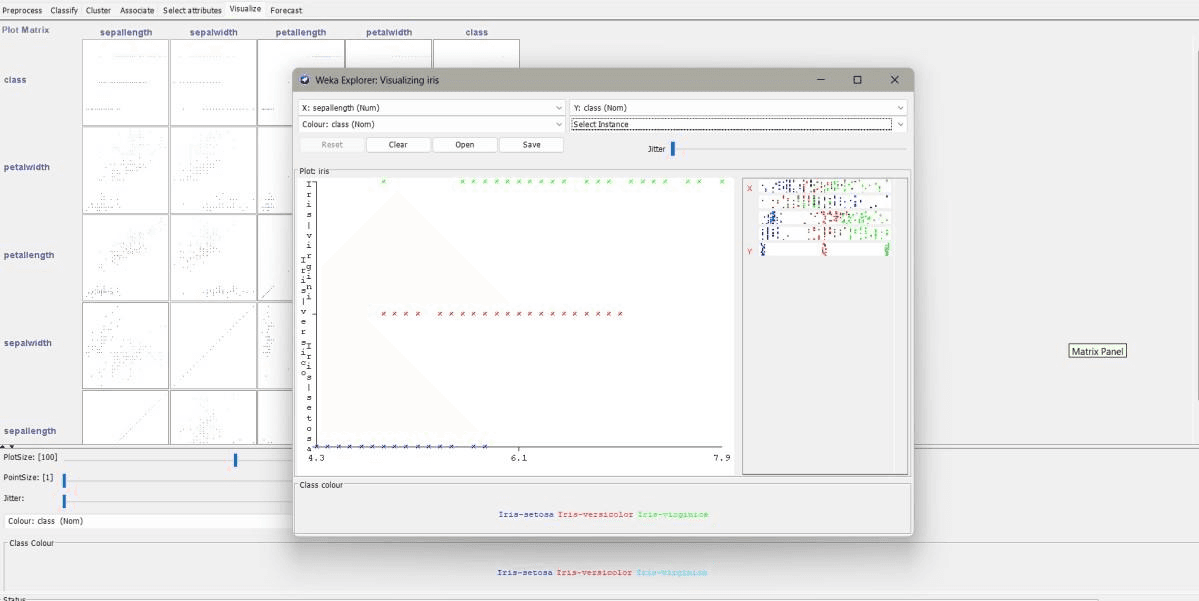
Task: Open the Y: class (Nom) dropdown
Action: 738,108
